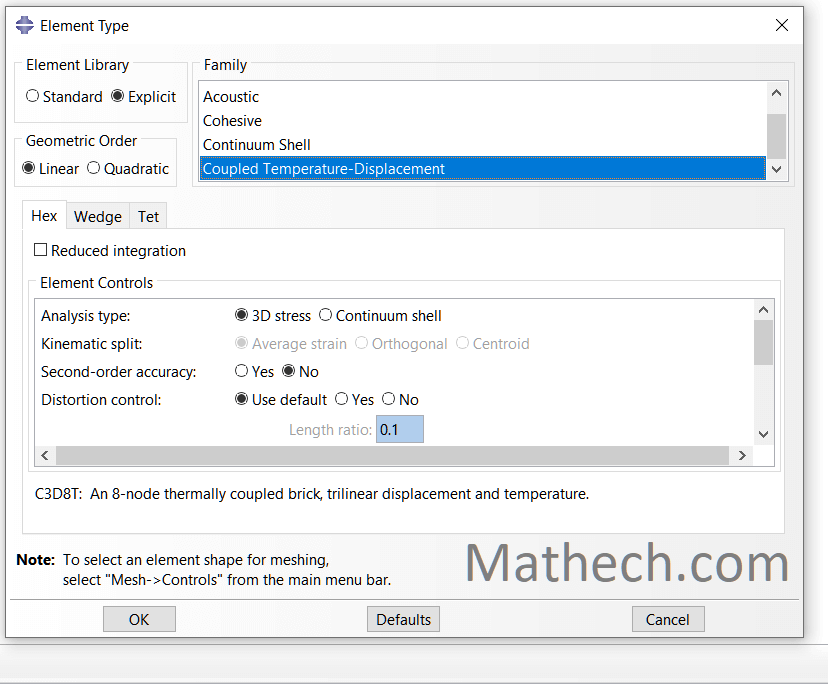
Task: Select Standard element library
Action: [33, 97]
